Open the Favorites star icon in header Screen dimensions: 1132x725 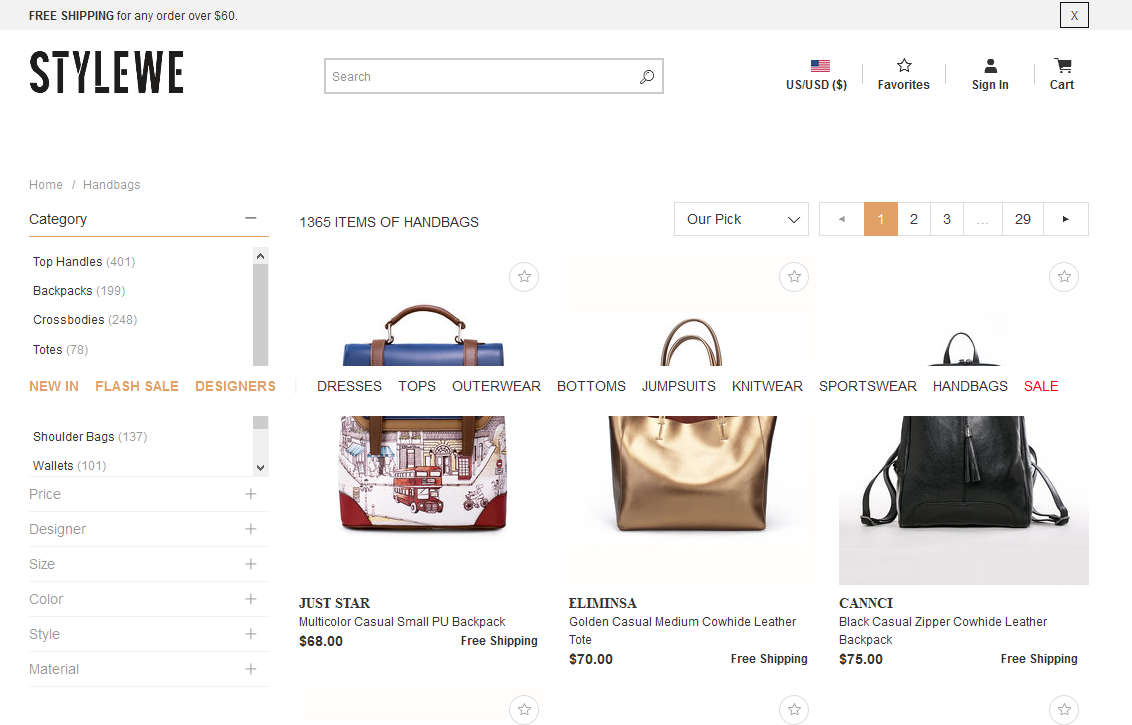[904, 66]
